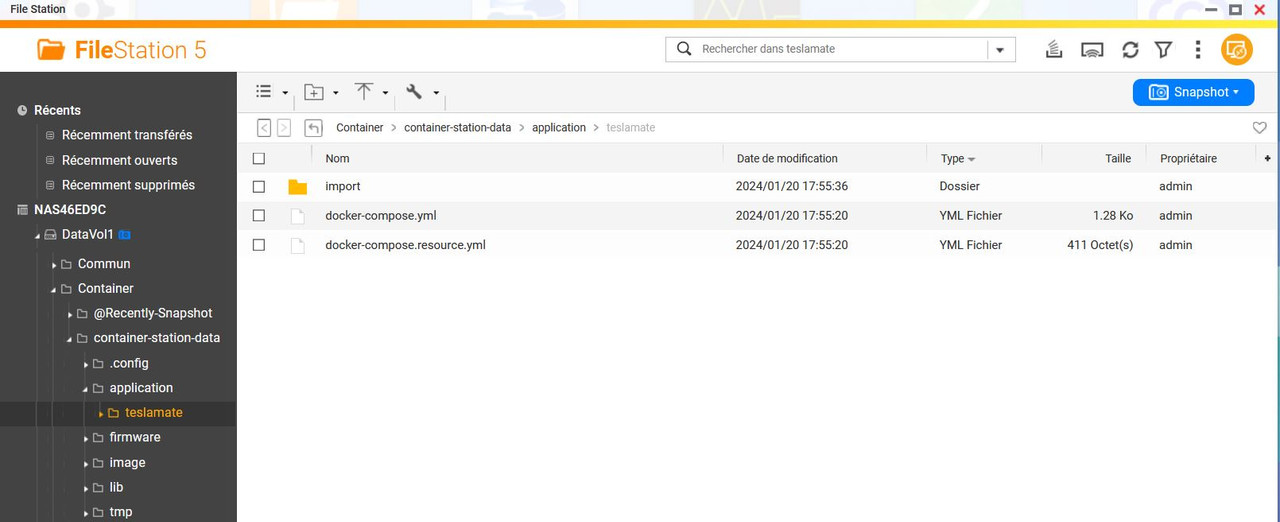Refresh the file list
The width and height of the screenshot is (1280, 522).
point(1130,50)
